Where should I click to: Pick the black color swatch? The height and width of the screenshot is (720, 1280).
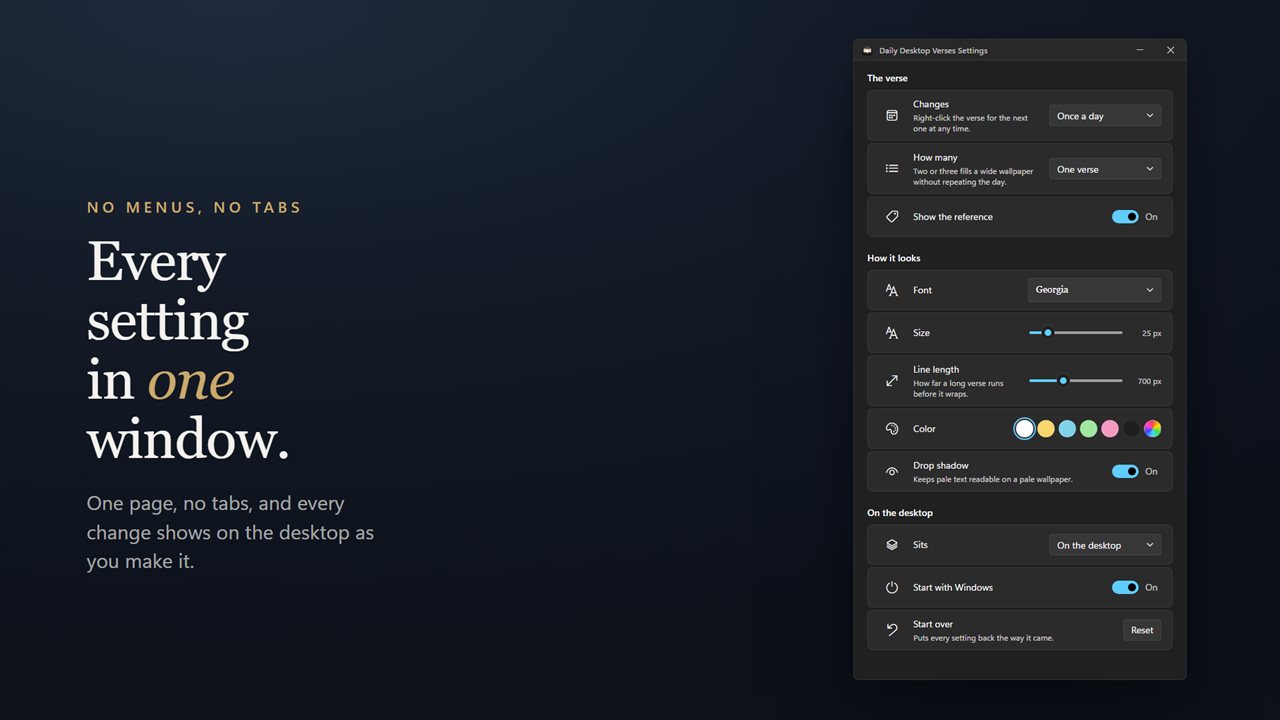1131,429
